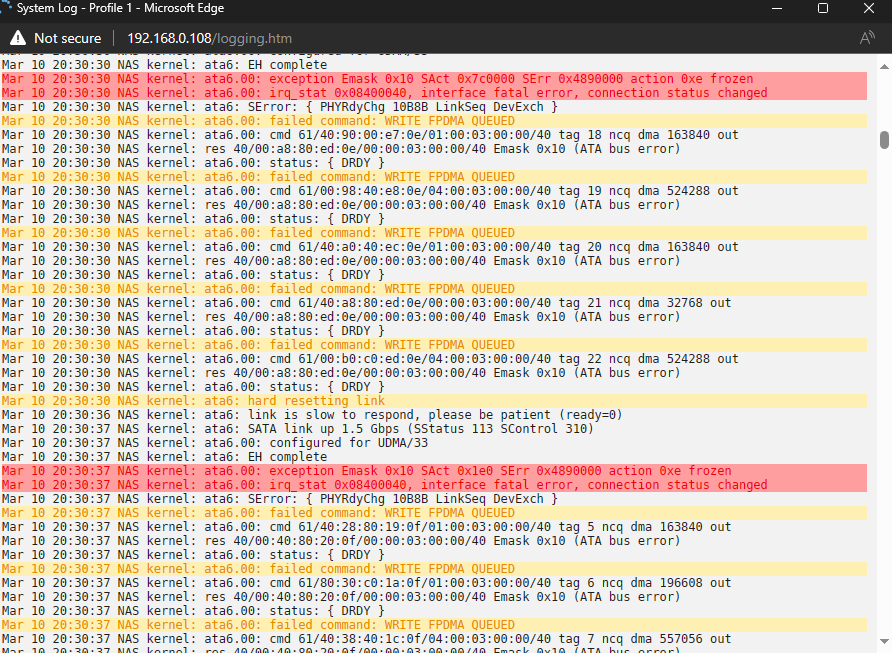Image resolution: width=892 pixels, height=653 pixels.
Task: Click the 20:30:30 irq_stat interface fatal error line
Action: point(434,93)
